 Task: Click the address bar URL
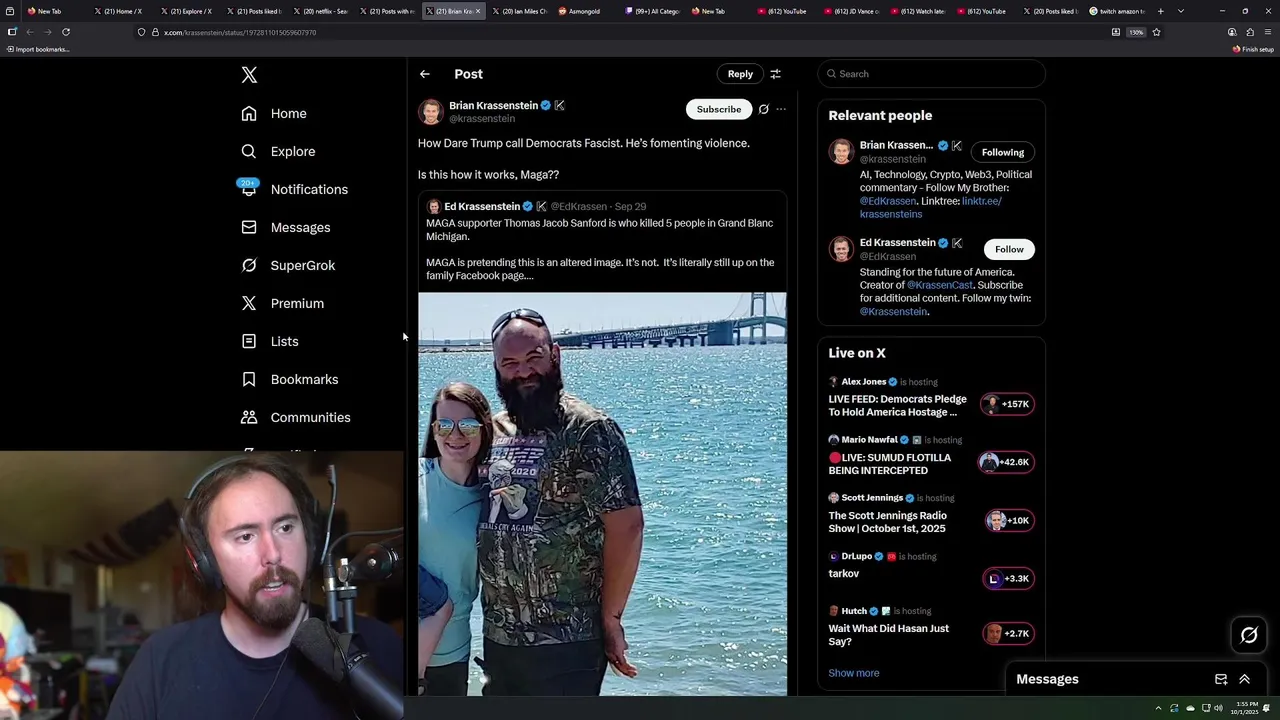click(x=240, y=32)
